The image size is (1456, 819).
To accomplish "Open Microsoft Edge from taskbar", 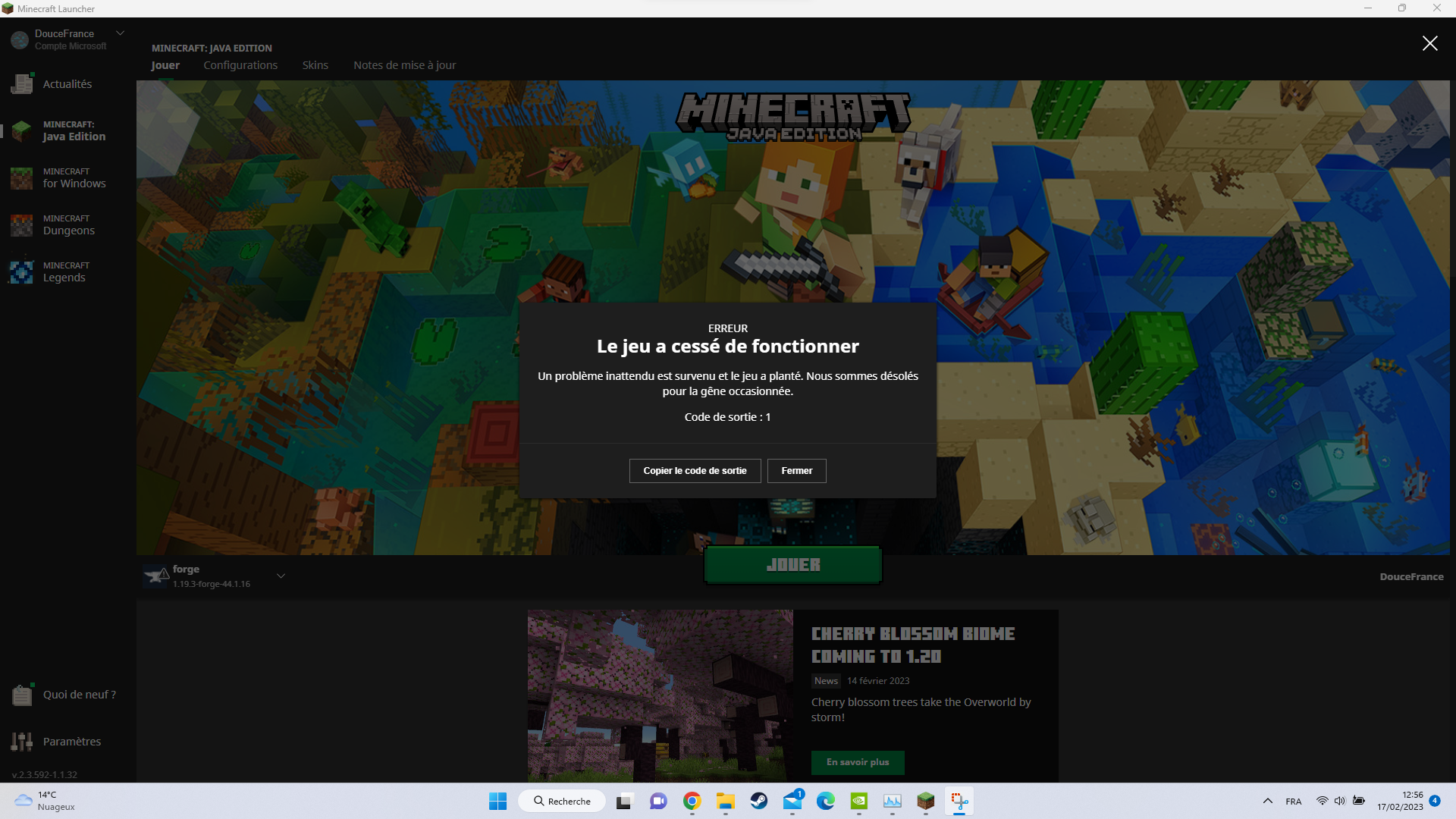I will click(825, 802).
